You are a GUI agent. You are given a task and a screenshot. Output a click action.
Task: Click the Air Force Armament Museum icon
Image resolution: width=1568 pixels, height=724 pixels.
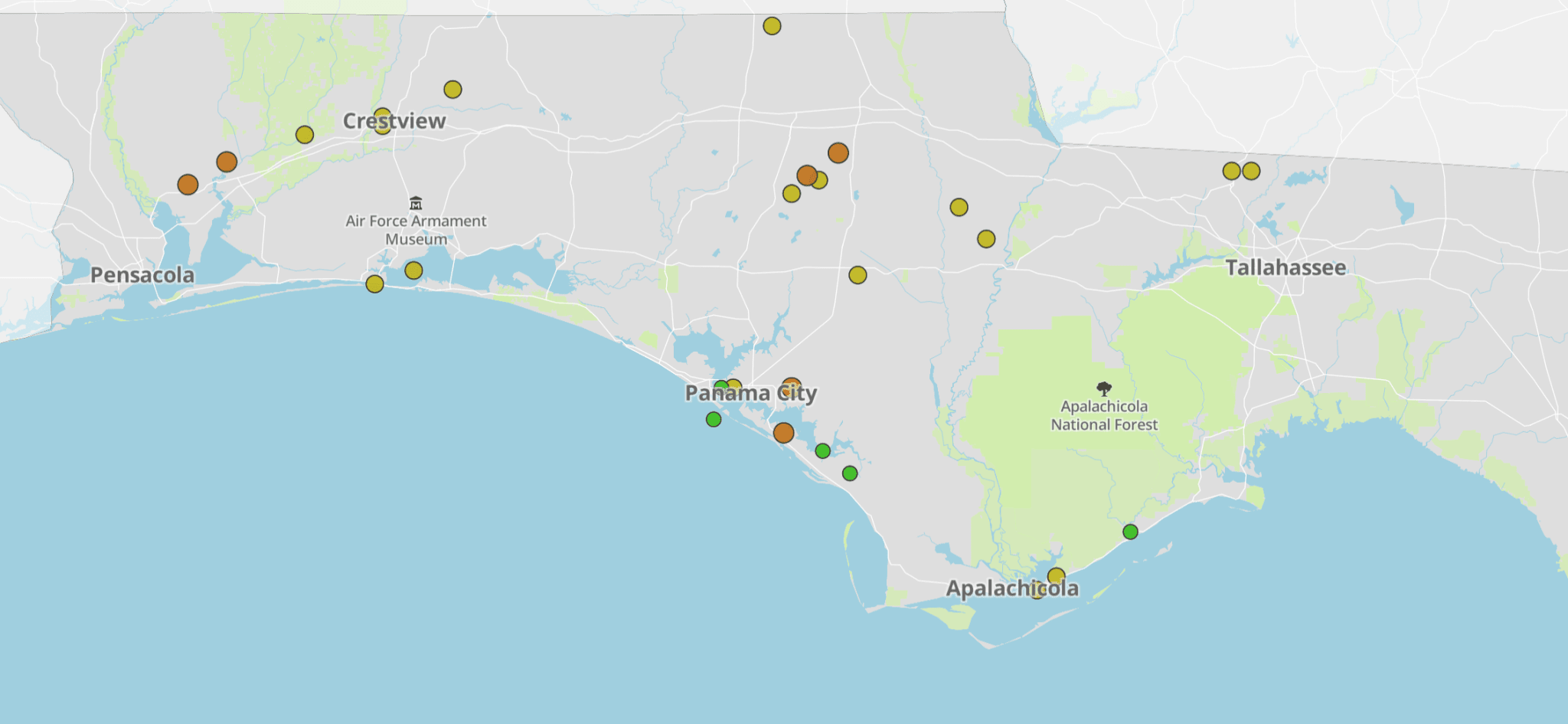point(416,203)
